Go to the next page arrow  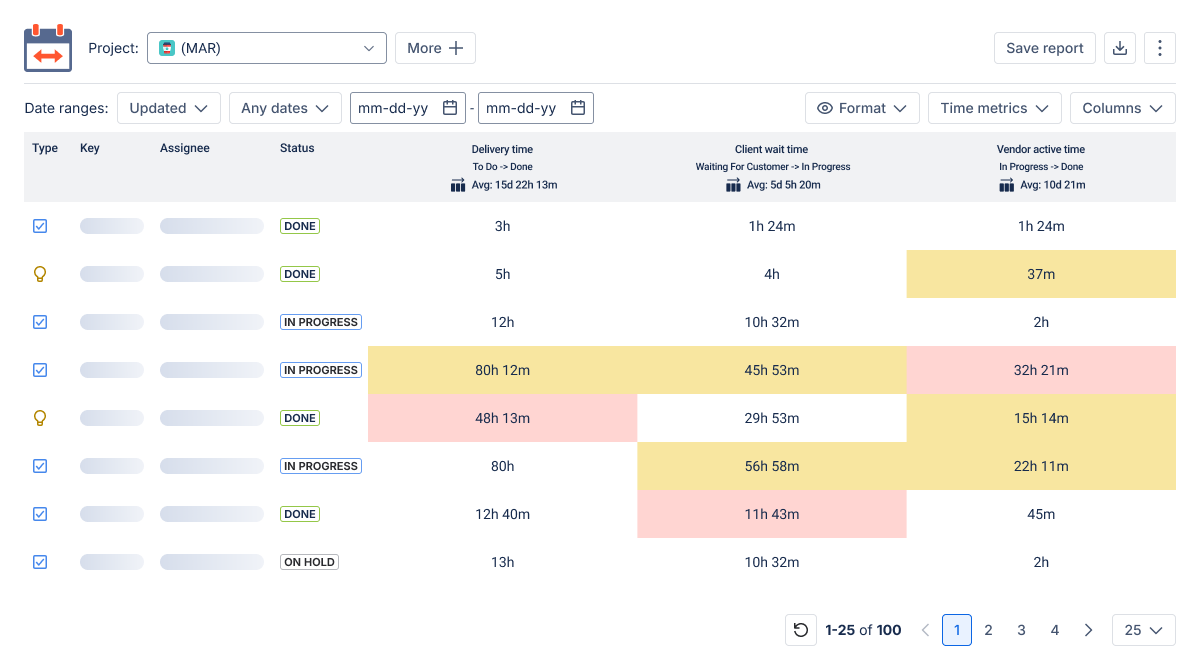tap(1090, 630)
